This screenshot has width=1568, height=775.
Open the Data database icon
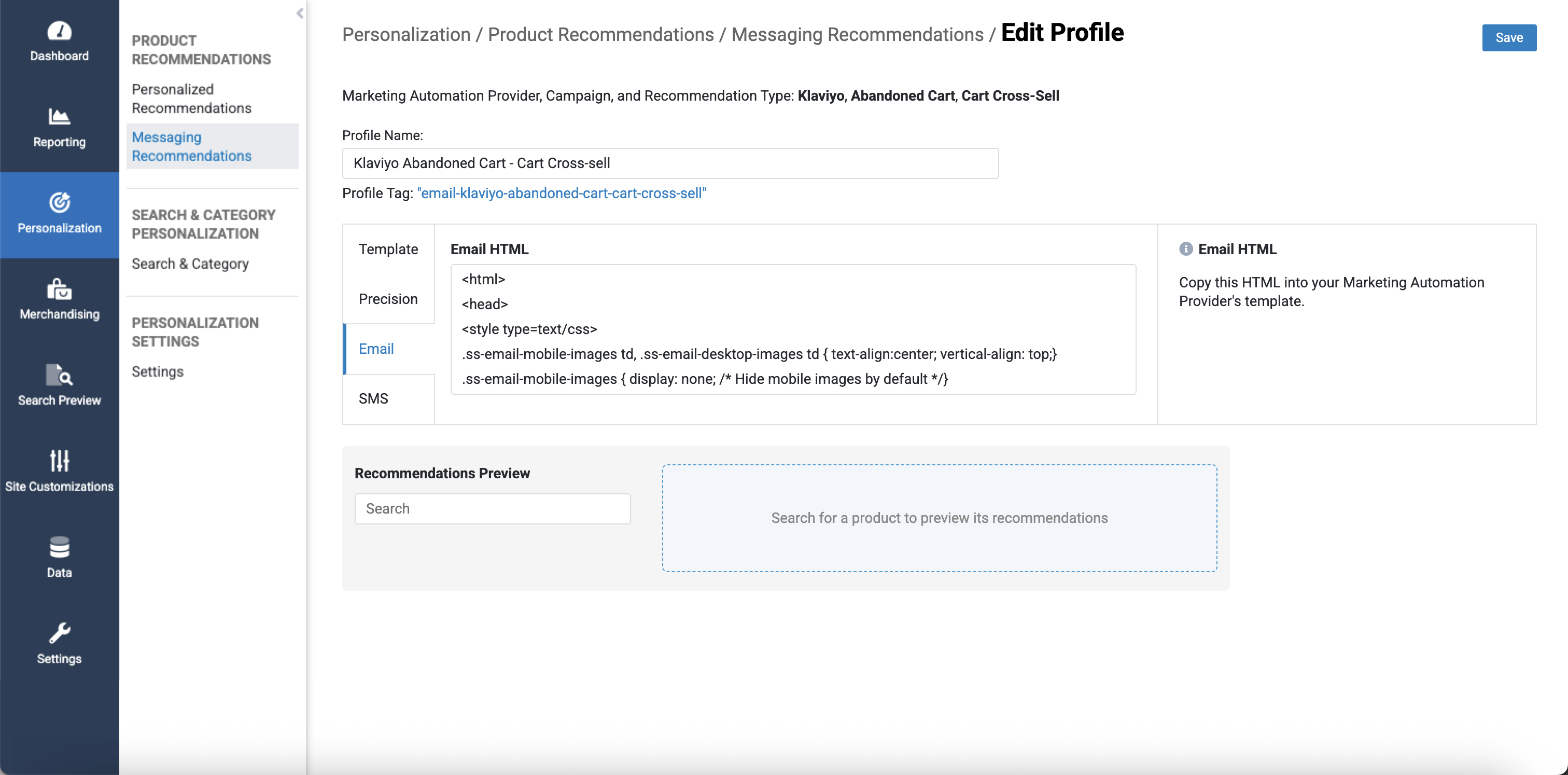[59, 547]
